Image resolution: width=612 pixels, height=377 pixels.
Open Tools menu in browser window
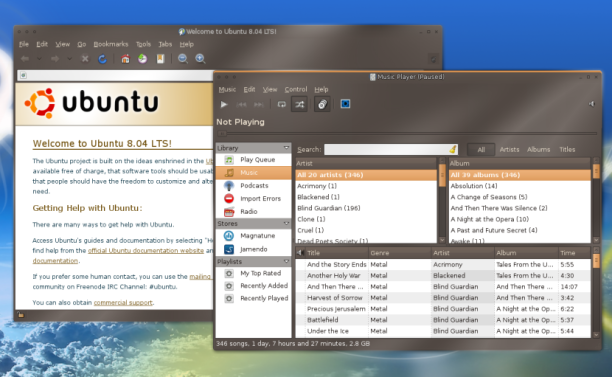(x=143, y=44)
